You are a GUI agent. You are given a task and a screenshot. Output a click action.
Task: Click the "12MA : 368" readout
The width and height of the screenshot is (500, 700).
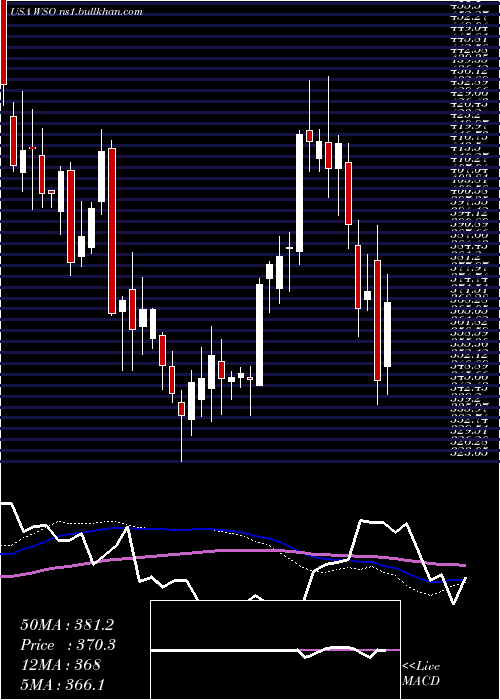point(60,665)
